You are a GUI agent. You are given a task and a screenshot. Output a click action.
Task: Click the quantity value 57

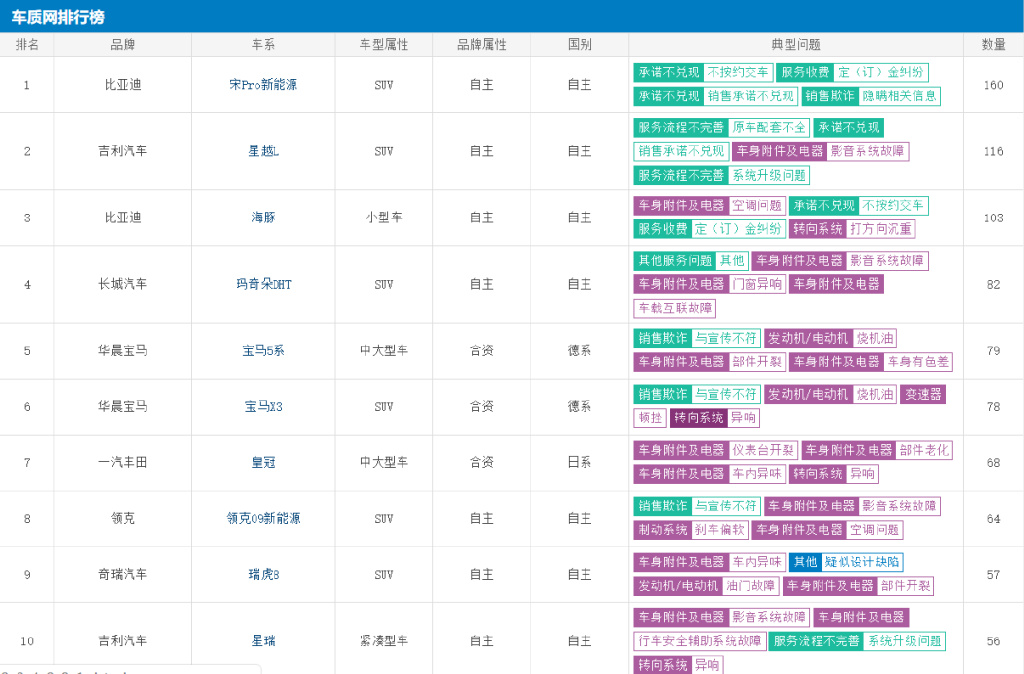point(993,575)
